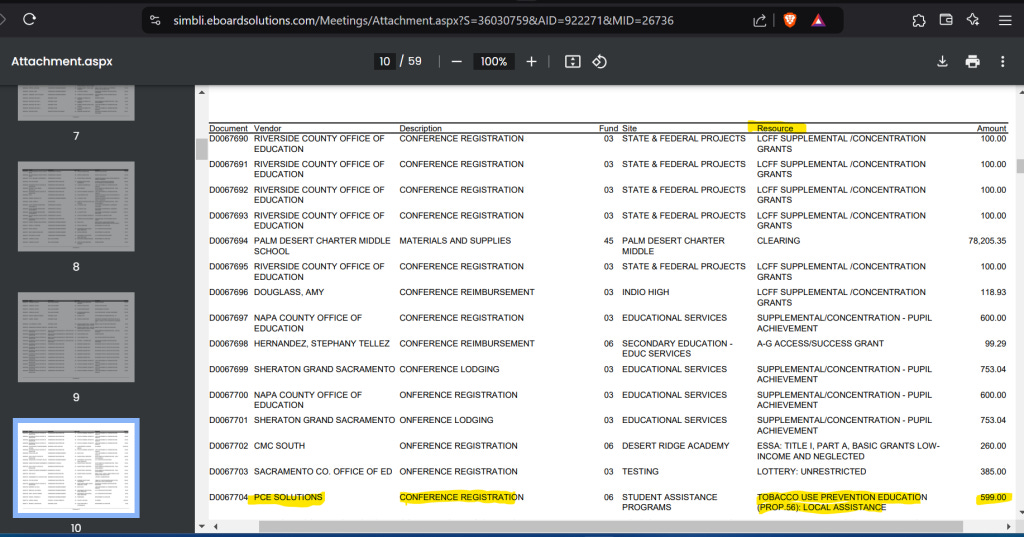1024x537 pixels.
Task: Open the browser hamburger menu
Action: pos(1005,20)
